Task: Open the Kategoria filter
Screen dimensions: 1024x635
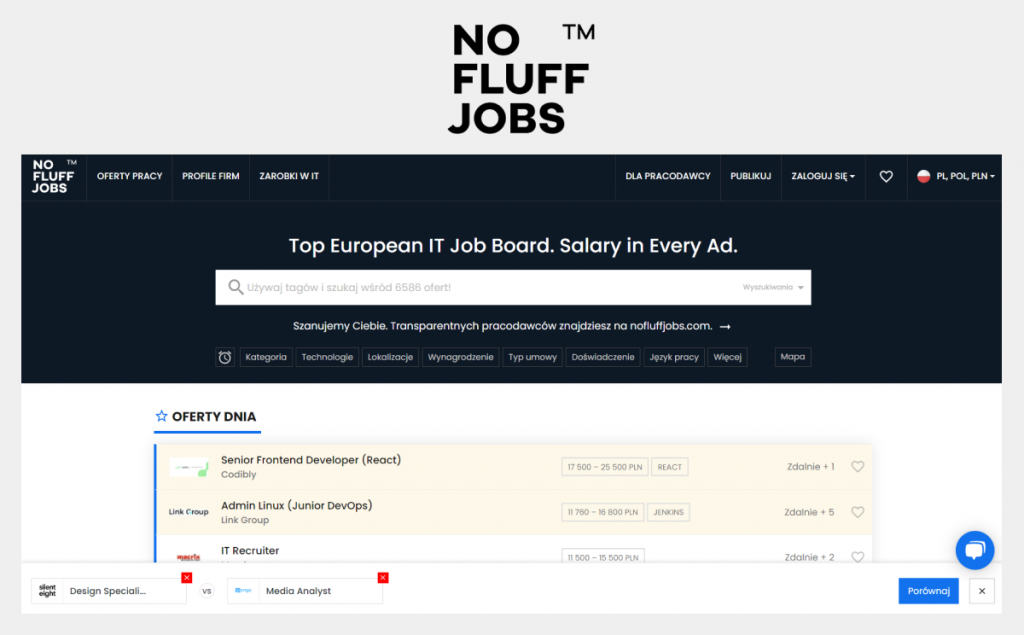Action: [x=266, y=357]
